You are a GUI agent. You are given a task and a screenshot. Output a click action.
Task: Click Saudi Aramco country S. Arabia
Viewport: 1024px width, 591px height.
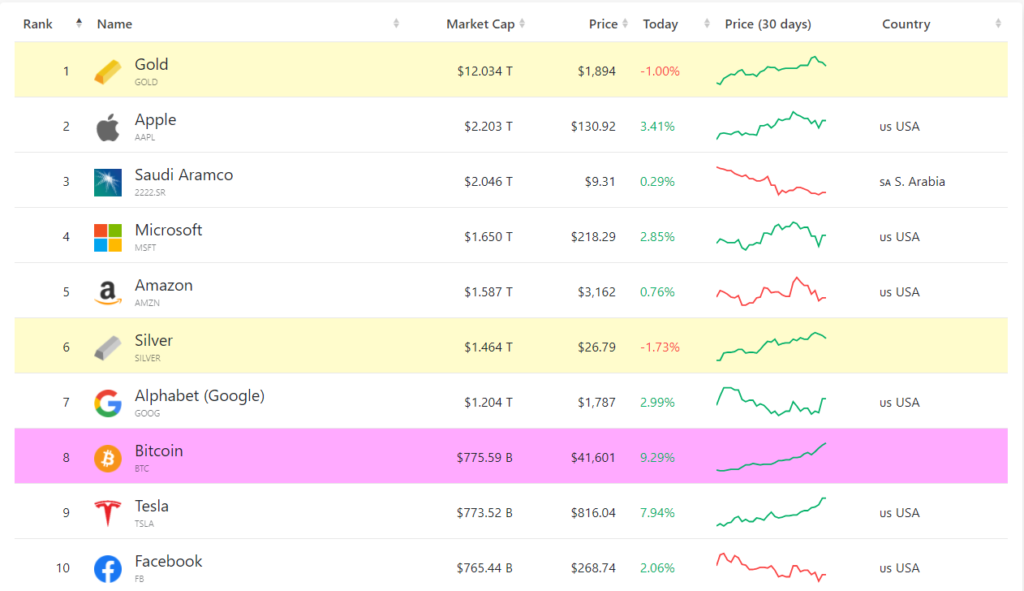[912, 182]
